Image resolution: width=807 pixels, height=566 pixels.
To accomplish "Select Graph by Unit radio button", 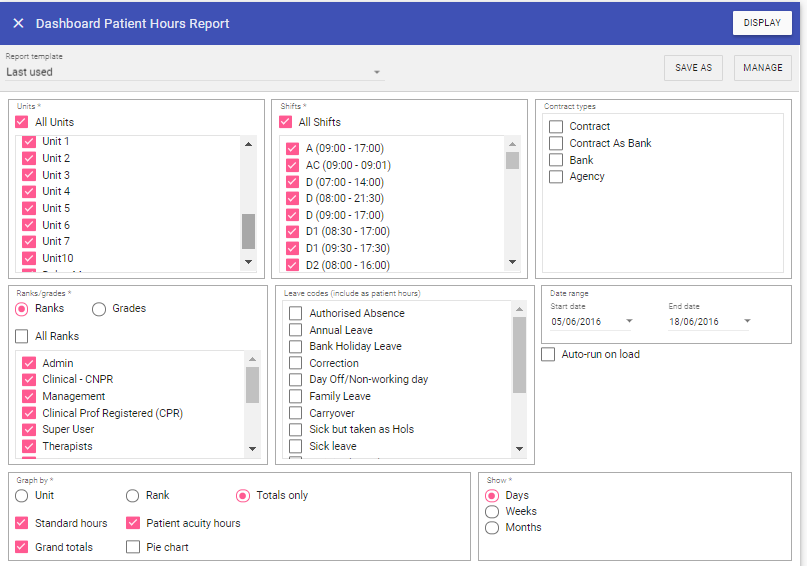I will click(x=22, y=495).
